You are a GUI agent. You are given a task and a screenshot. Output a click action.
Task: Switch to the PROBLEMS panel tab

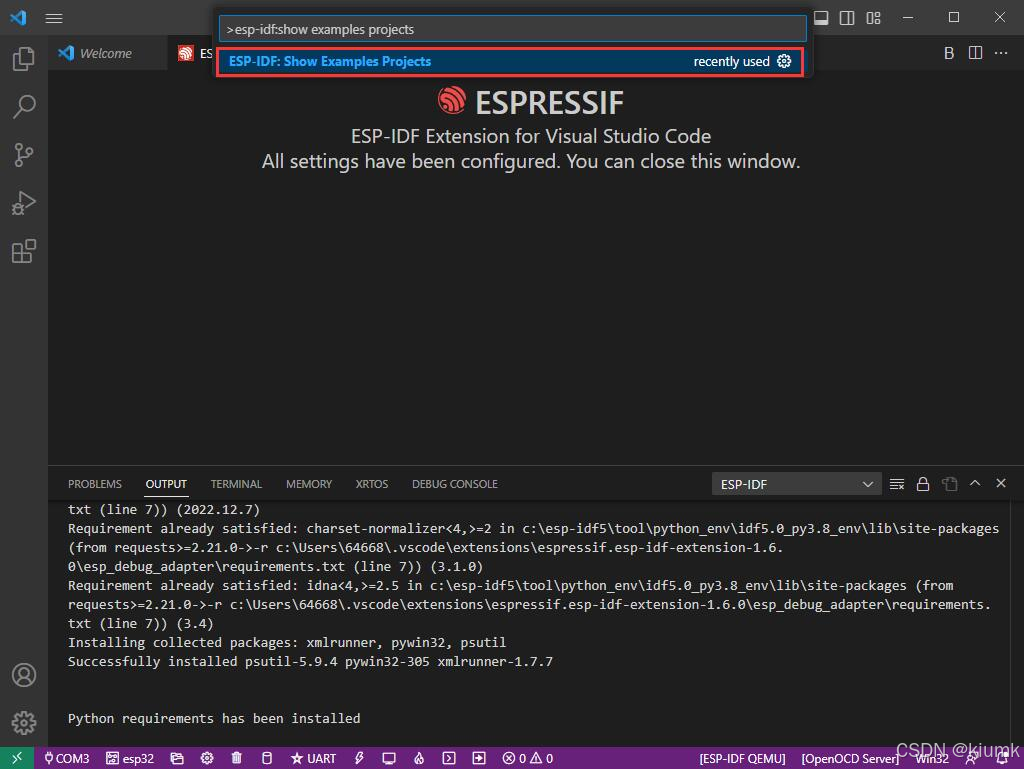(95, 484)
